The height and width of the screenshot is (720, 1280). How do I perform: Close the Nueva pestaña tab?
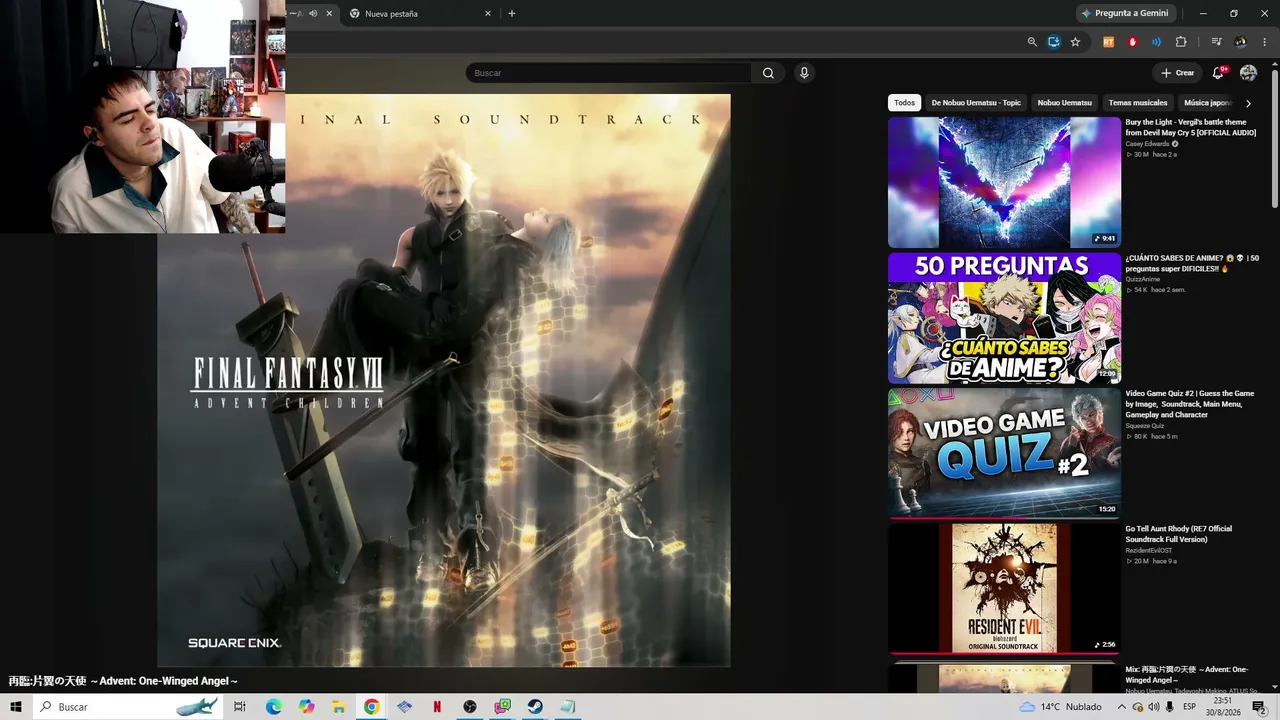[x=488, y=14]
